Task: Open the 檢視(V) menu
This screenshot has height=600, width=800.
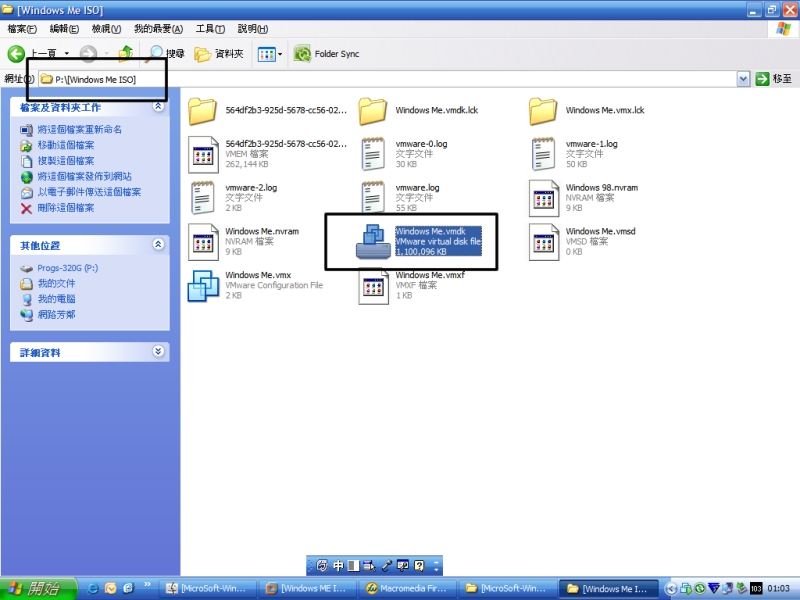Action: [x=106, y=29]
